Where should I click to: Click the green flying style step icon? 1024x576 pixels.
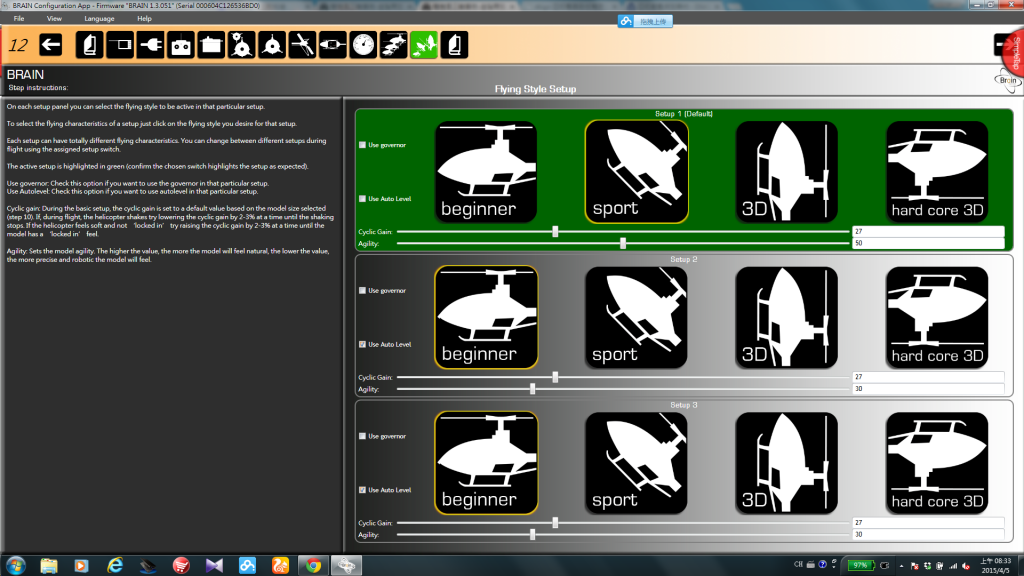pos(424,45)
